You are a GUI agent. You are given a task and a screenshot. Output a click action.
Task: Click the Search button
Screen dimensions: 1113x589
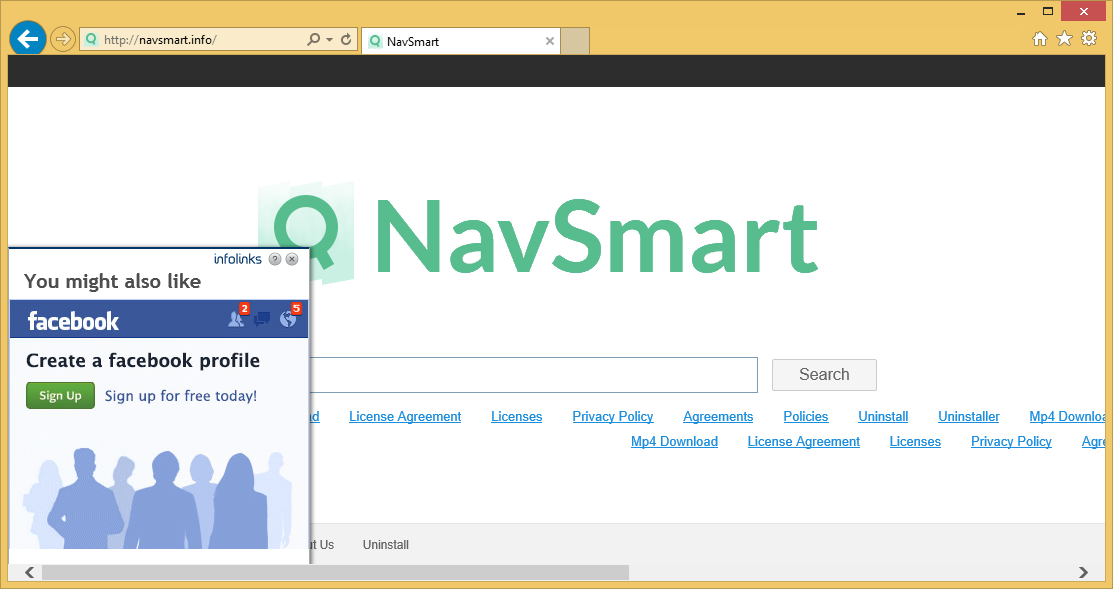pos(824,375)
